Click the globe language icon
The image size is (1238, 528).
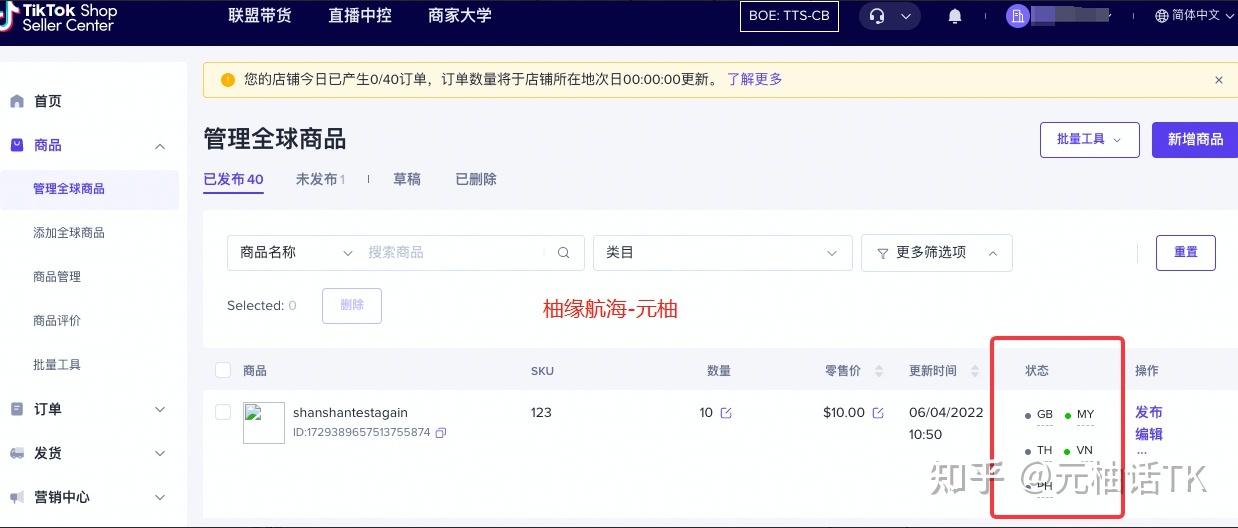click(x=1162, y=16)
